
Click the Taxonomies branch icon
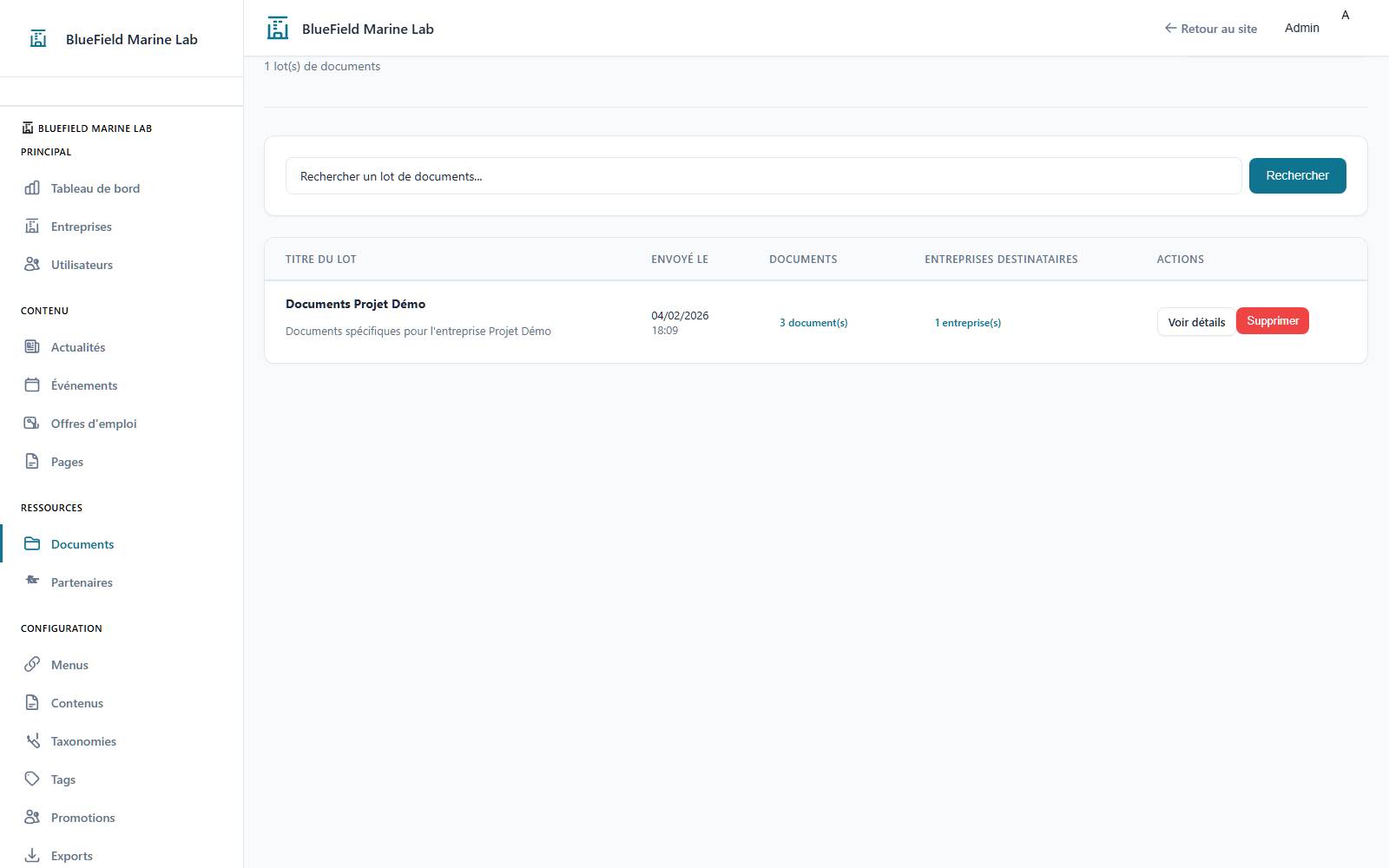tap(31, 740)
